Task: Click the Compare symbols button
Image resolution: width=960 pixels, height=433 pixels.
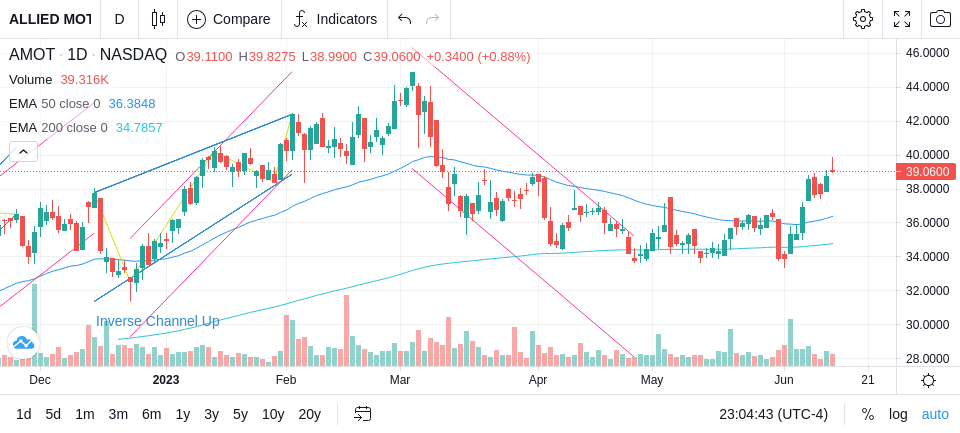Action: (x=229, y=19)
